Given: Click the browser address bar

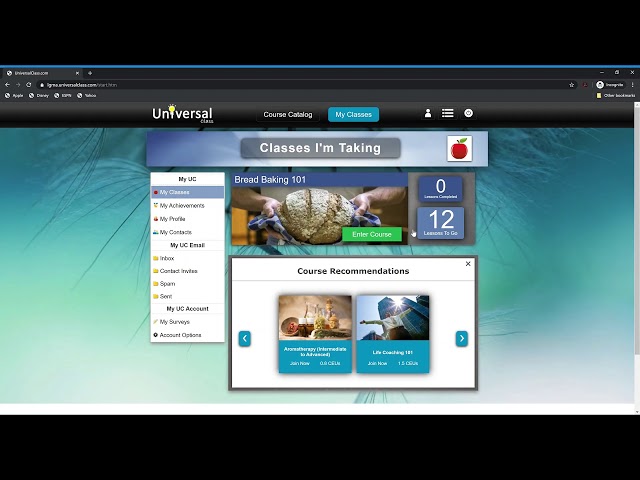Looking at the screenshot, I should pyautogui.click(x=305, y=85).
